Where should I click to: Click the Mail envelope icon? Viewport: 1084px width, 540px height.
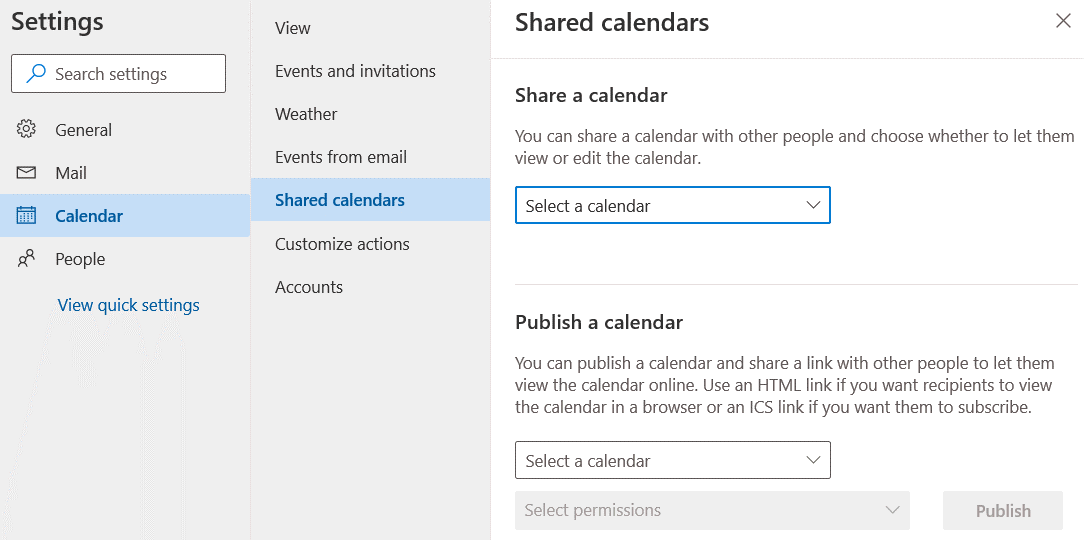coord(26,173)
